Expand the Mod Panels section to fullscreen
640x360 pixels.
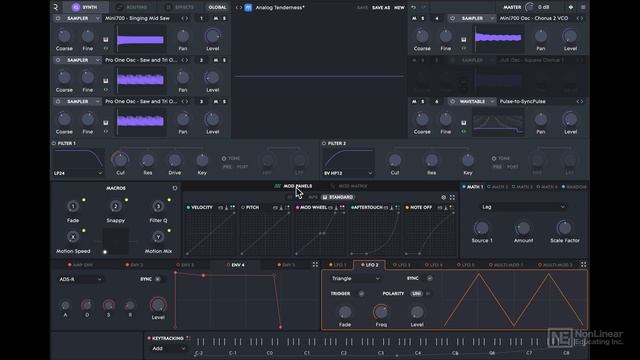point(452,198)
